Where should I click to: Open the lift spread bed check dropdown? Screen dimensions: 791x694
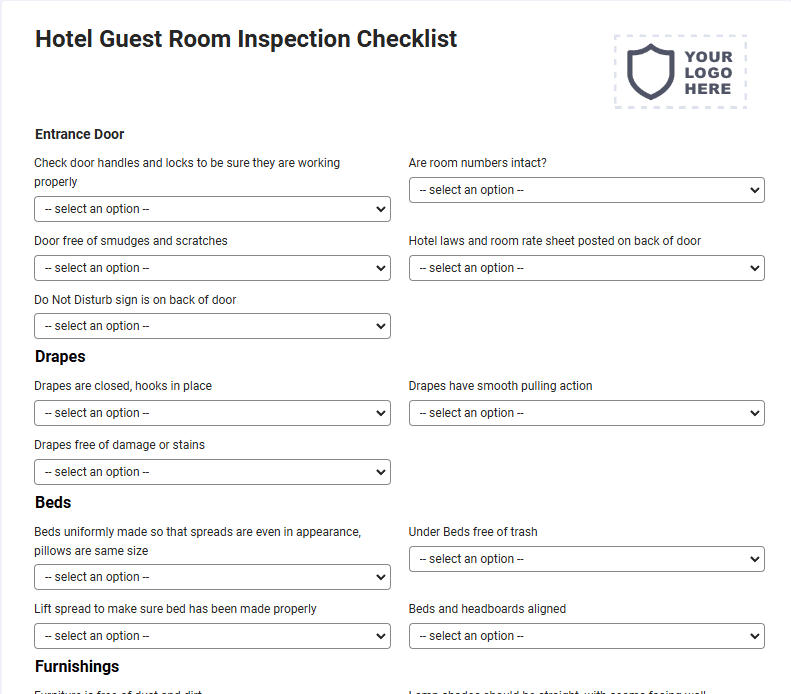pos(212,636)
